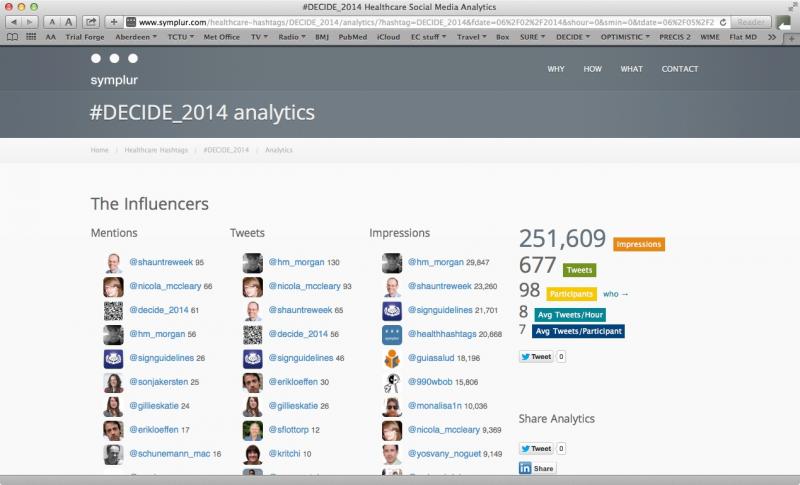The width and height of the screenshot is (800, 485).
Task: Click the green Tweets label
Action: coord(579,270)
